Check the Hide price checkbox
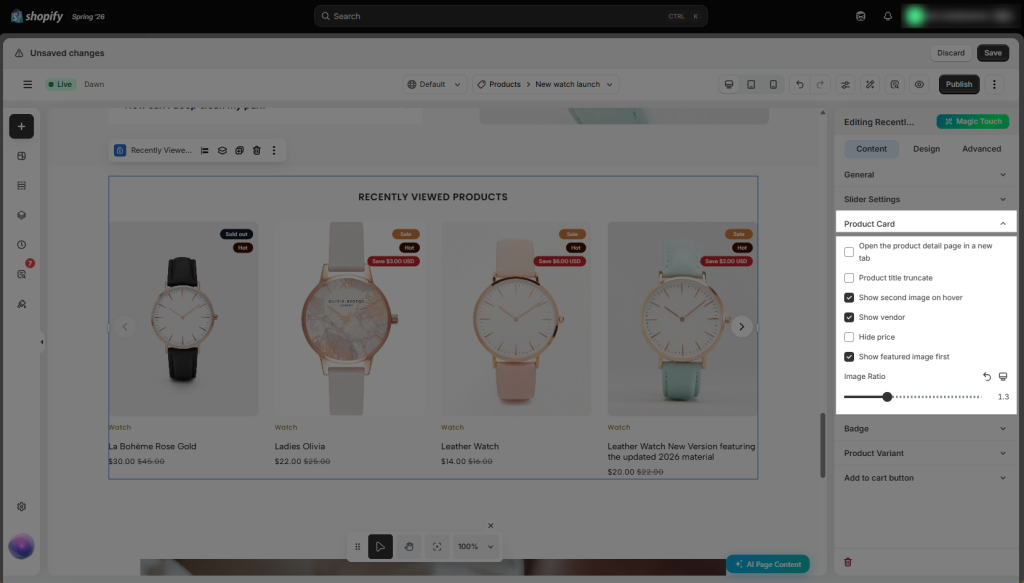The image size is (1024, 583). click(x=849, y=337)
